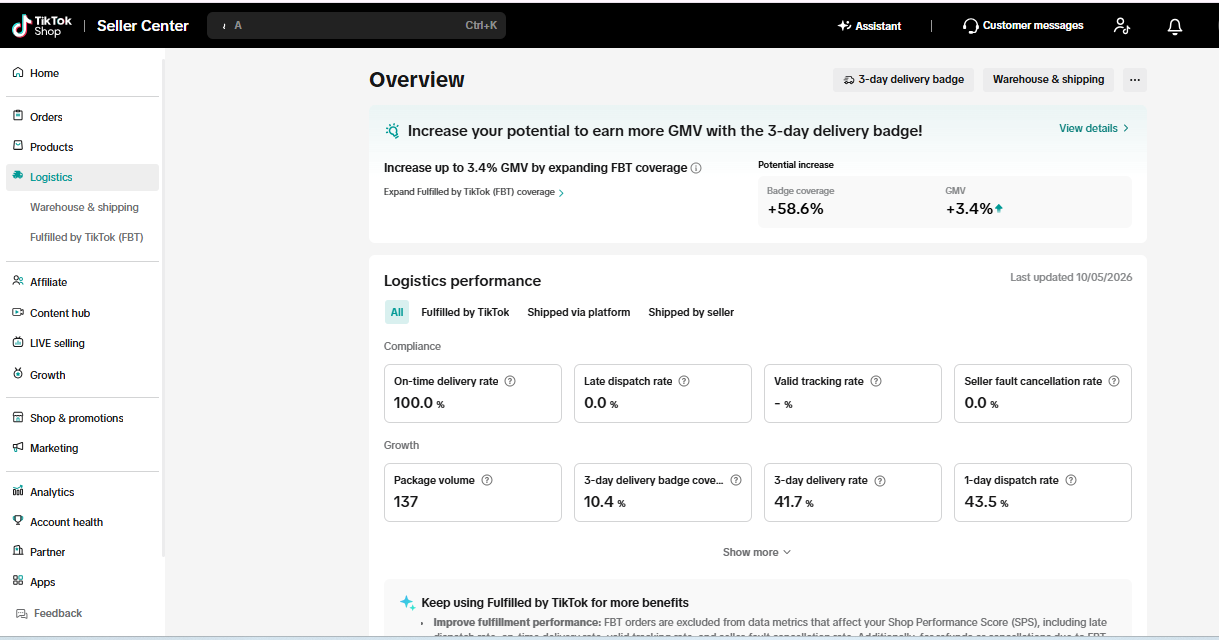Switch to Shipped via platform tab
Image resolution: width=1219 pixels, height=640 pixels.
(x=579, y=312)
